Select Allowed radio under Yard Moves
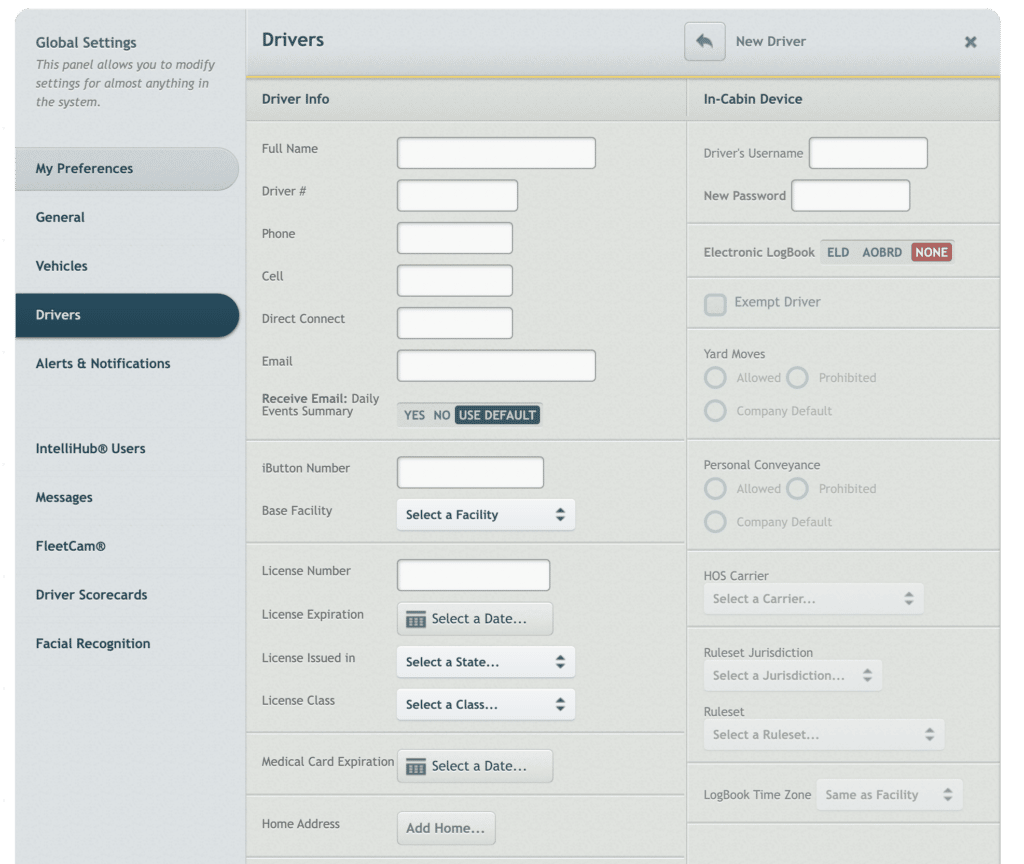This screenshot has height=864, width=1024. pos(715,378)
